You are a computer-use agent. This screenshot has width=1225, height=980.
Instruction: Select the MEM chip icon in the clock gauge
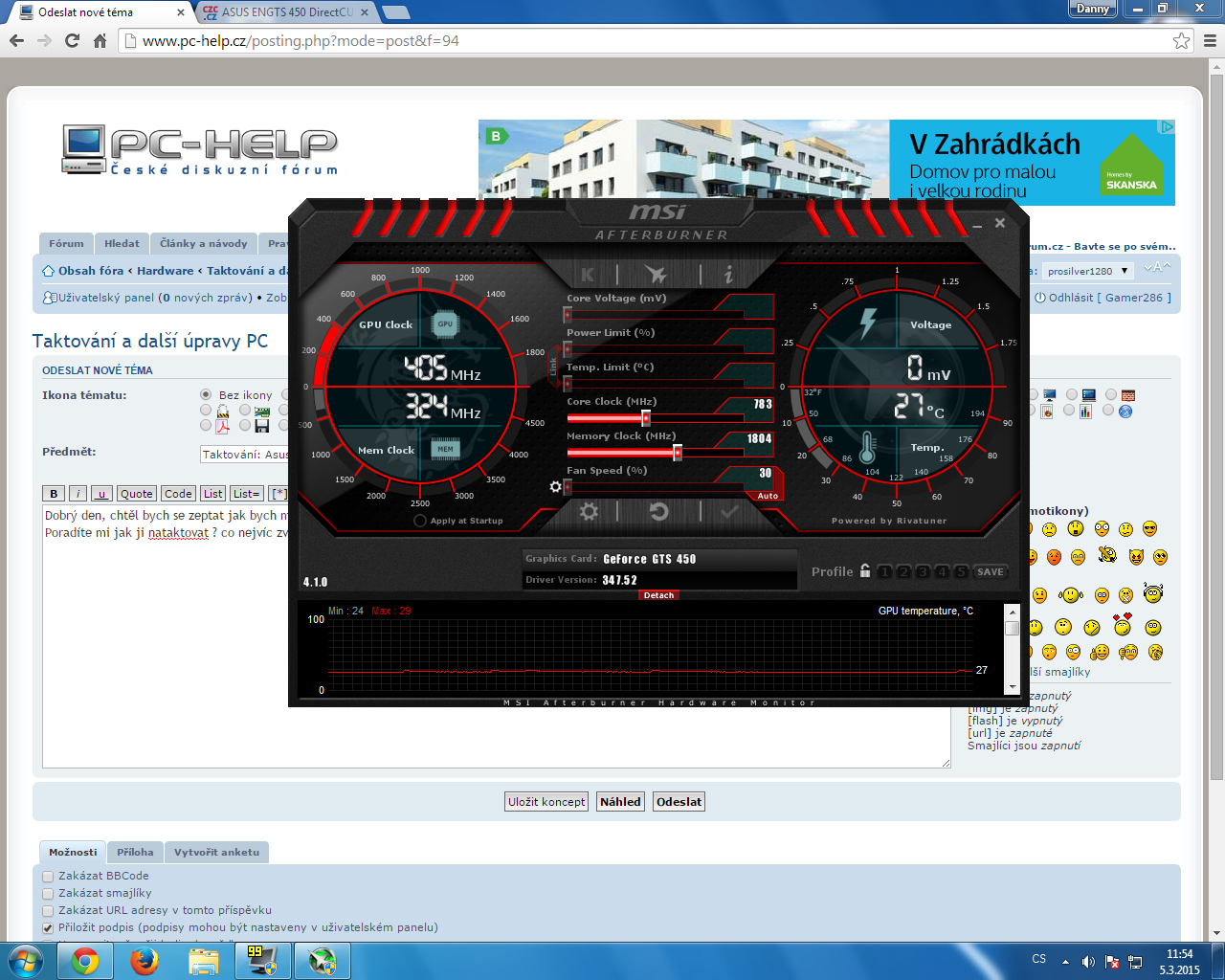445,449
